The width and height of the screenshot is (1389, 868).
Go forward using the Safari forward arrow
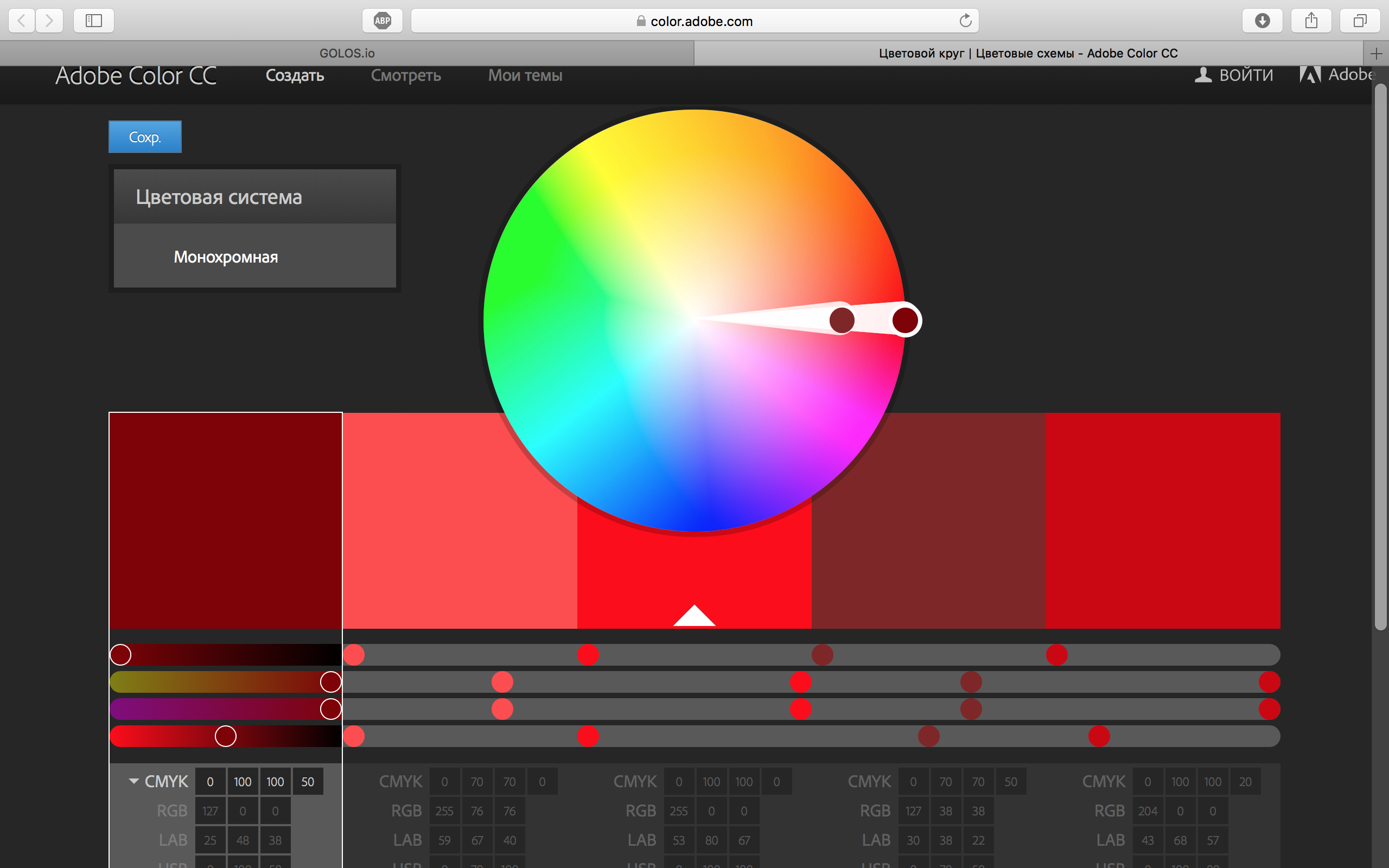point(49,21)
